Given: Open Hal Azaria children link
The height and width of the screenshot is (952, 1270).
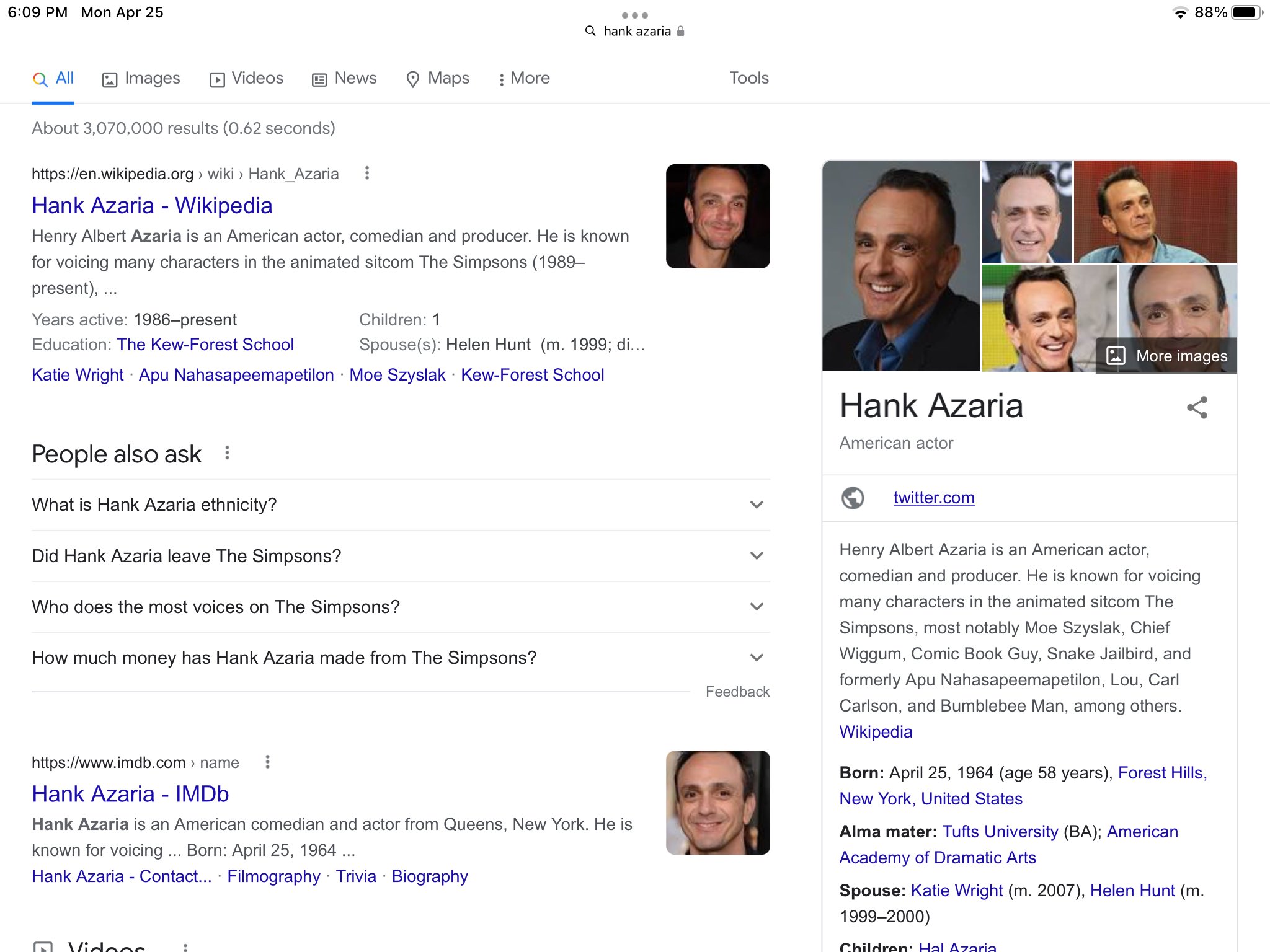Looking at the screenshot, I should [957, 946].
